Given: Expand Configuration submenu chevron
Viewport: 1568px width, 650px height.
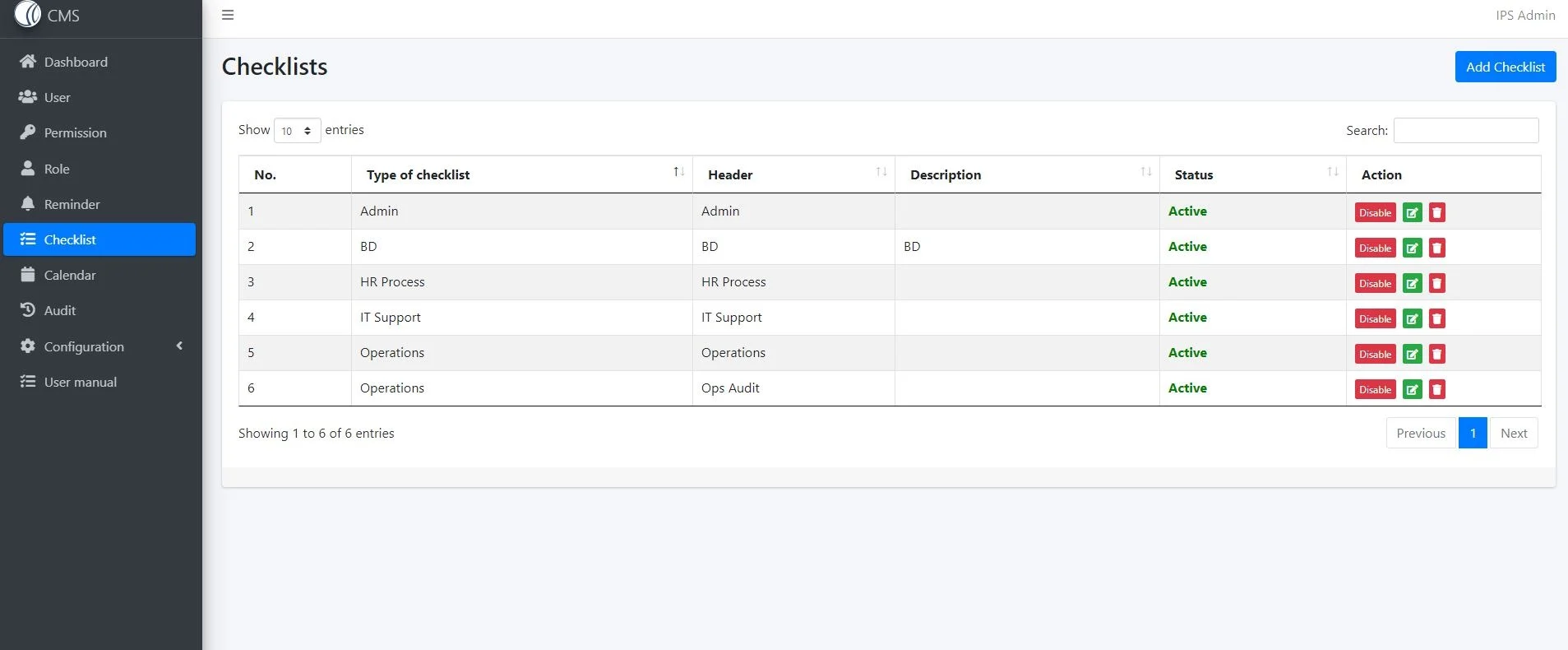Looking at the screenshot, I should 179,346.
